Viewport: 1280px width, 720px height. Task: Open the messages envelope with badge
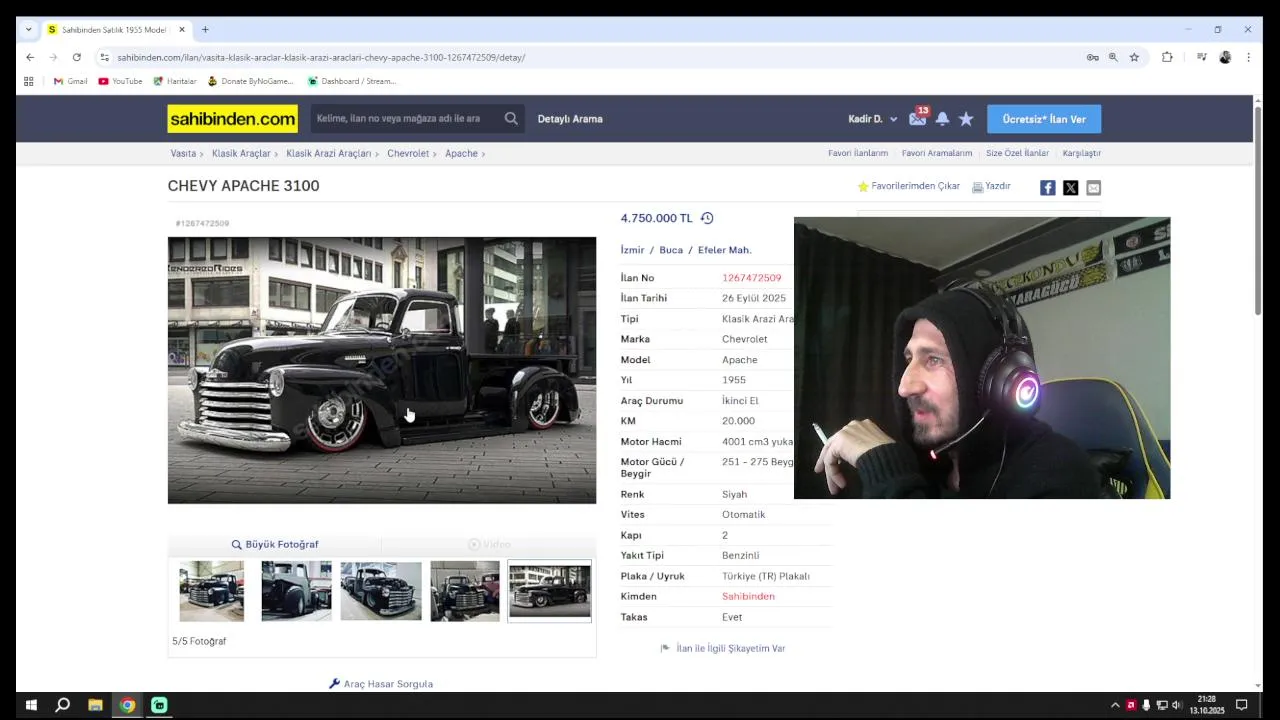pos(917,118)
